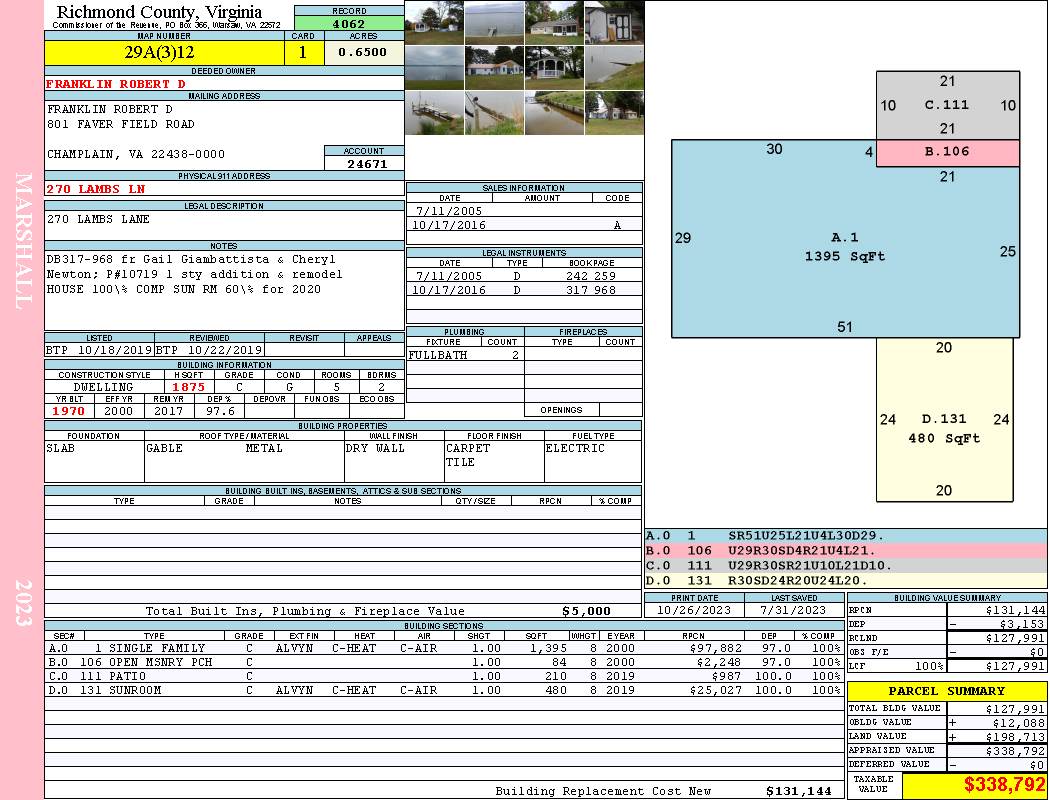
Task: Click the green record number 4062
Action: click(x=349, y=23)
